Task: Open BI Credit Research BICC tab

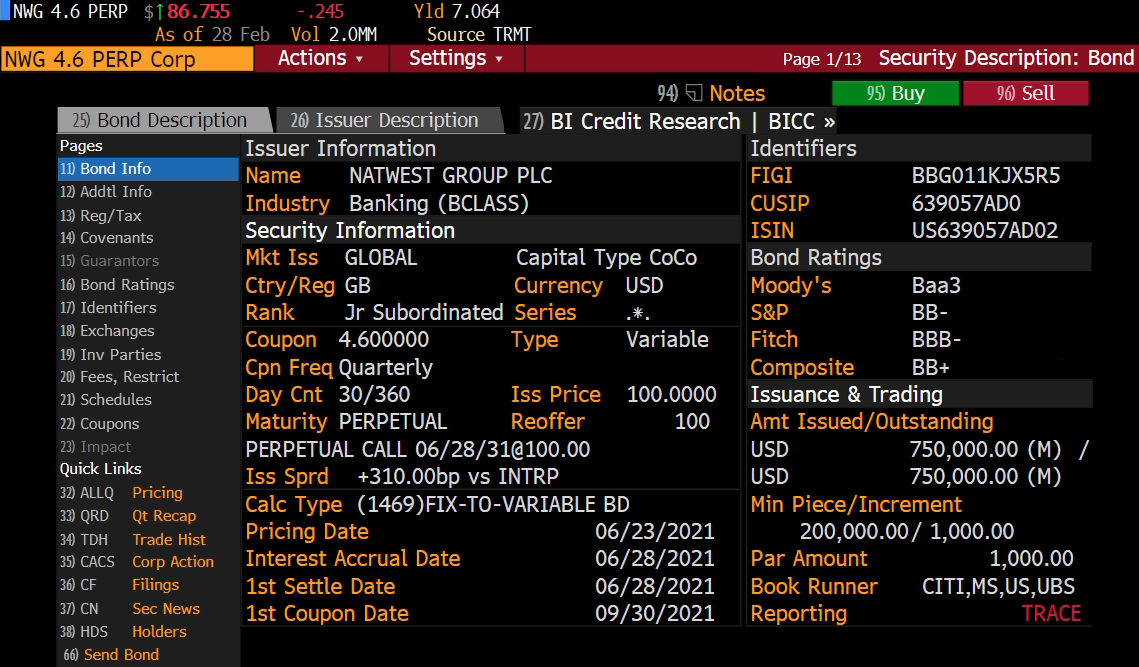Action: pos(679,121)
